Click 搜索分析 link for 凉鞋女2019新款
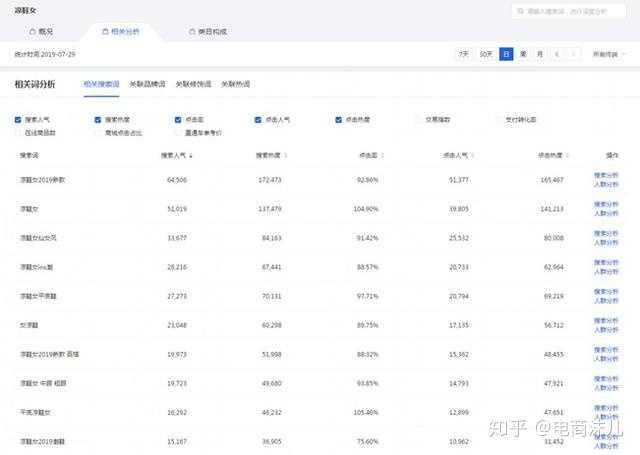Screen dimensions: 640x455 (x=607, y=175)
